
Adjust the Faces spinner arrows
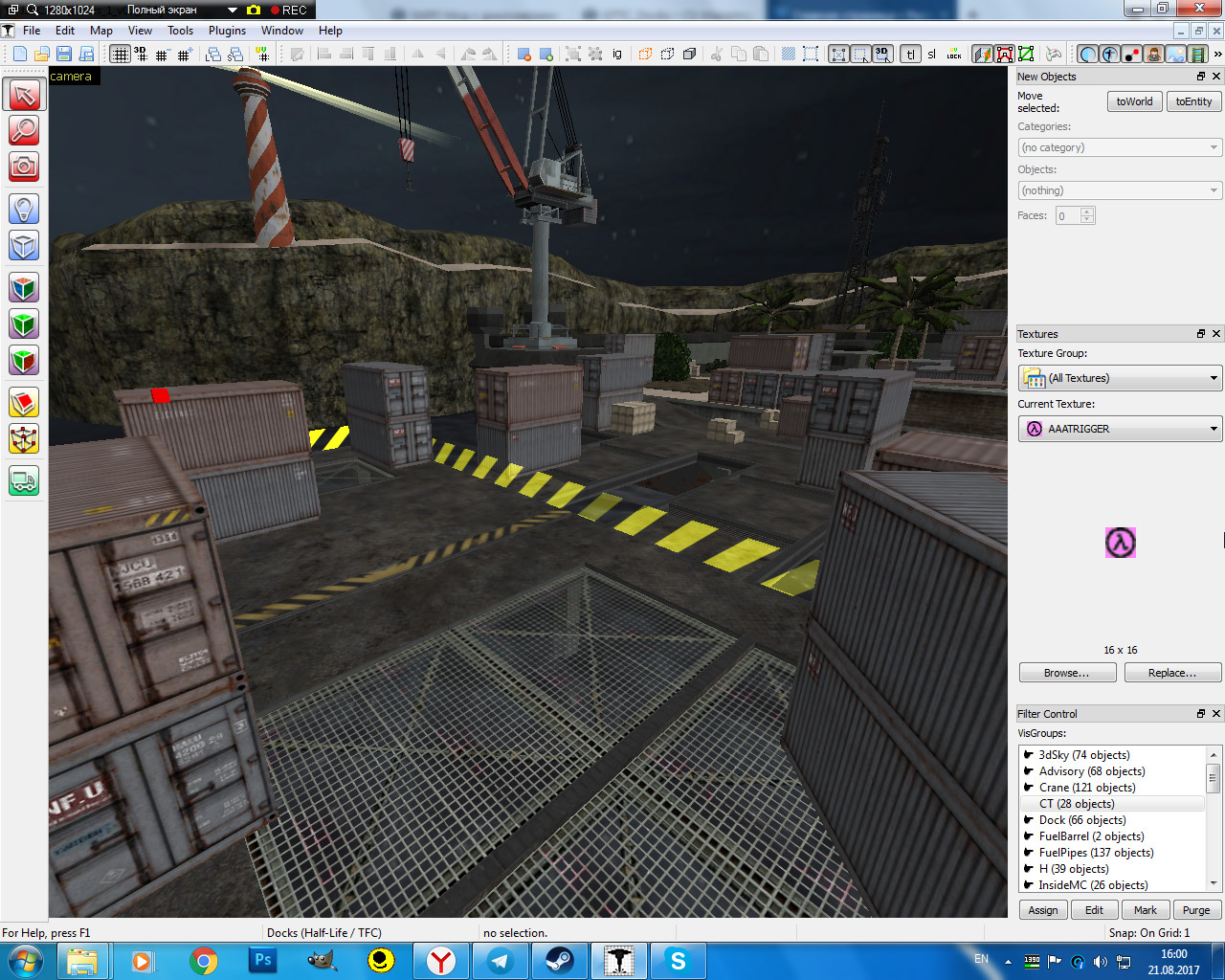pyautogui.click(x=1087, y=215)
